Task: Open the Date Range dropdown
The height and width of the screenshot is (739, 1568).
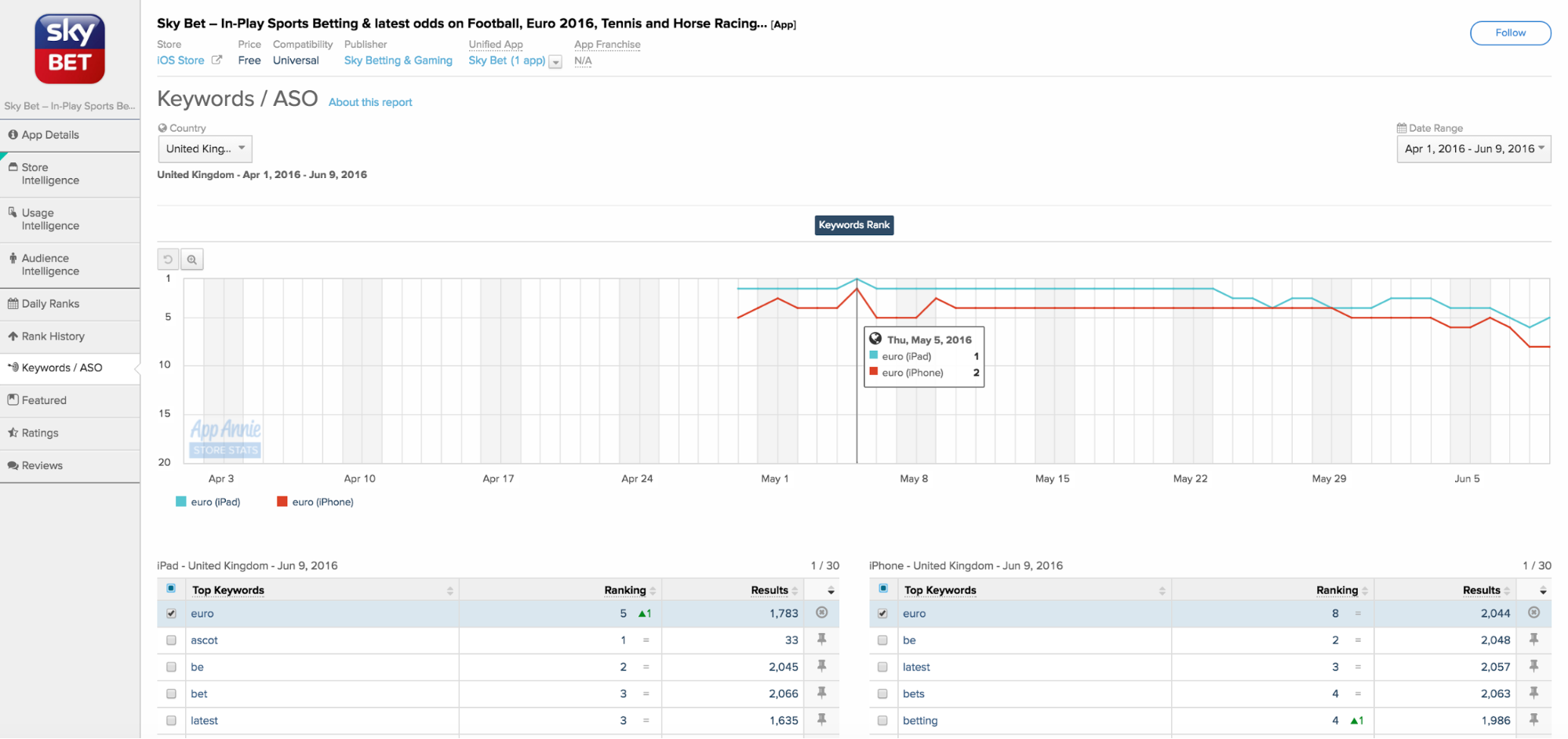Action: tap(1473, 149)
